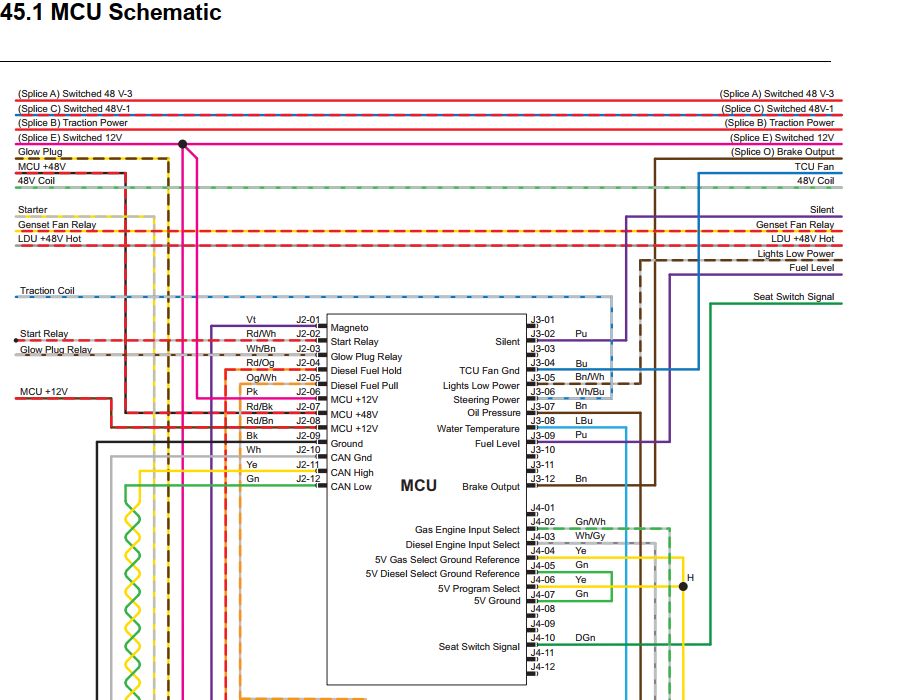909x700 pixels.
Task: Click the "Wh/Bn" wire color code
Action: click(261, 349)
